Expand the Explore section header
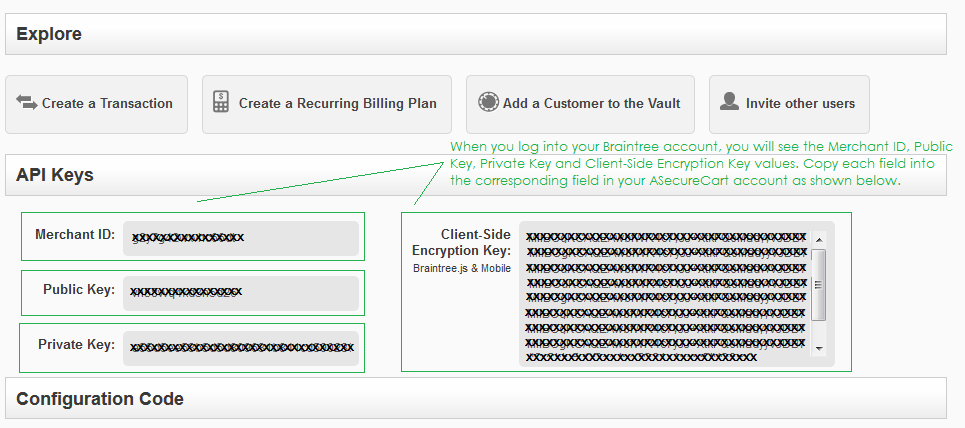The height and width of the screenshot is (428, 965). 476,34
